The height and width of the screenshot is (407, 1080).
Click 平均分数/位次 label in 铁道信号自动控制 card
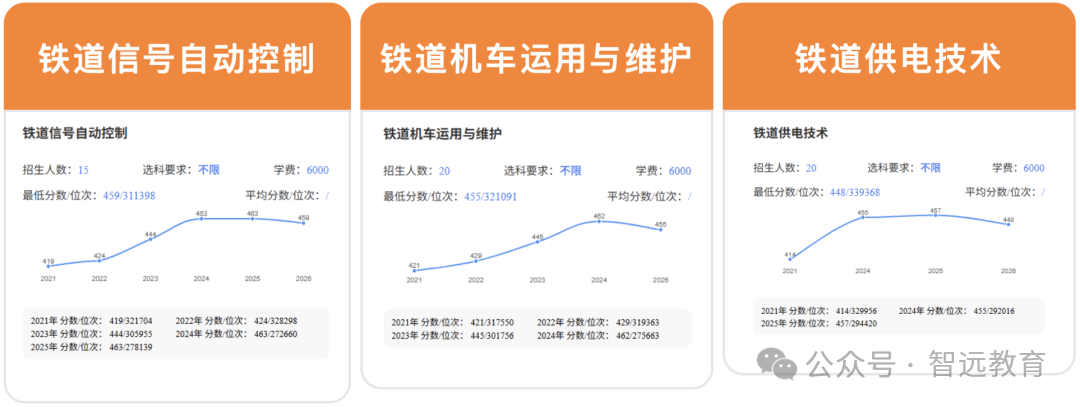coord(284,196)
